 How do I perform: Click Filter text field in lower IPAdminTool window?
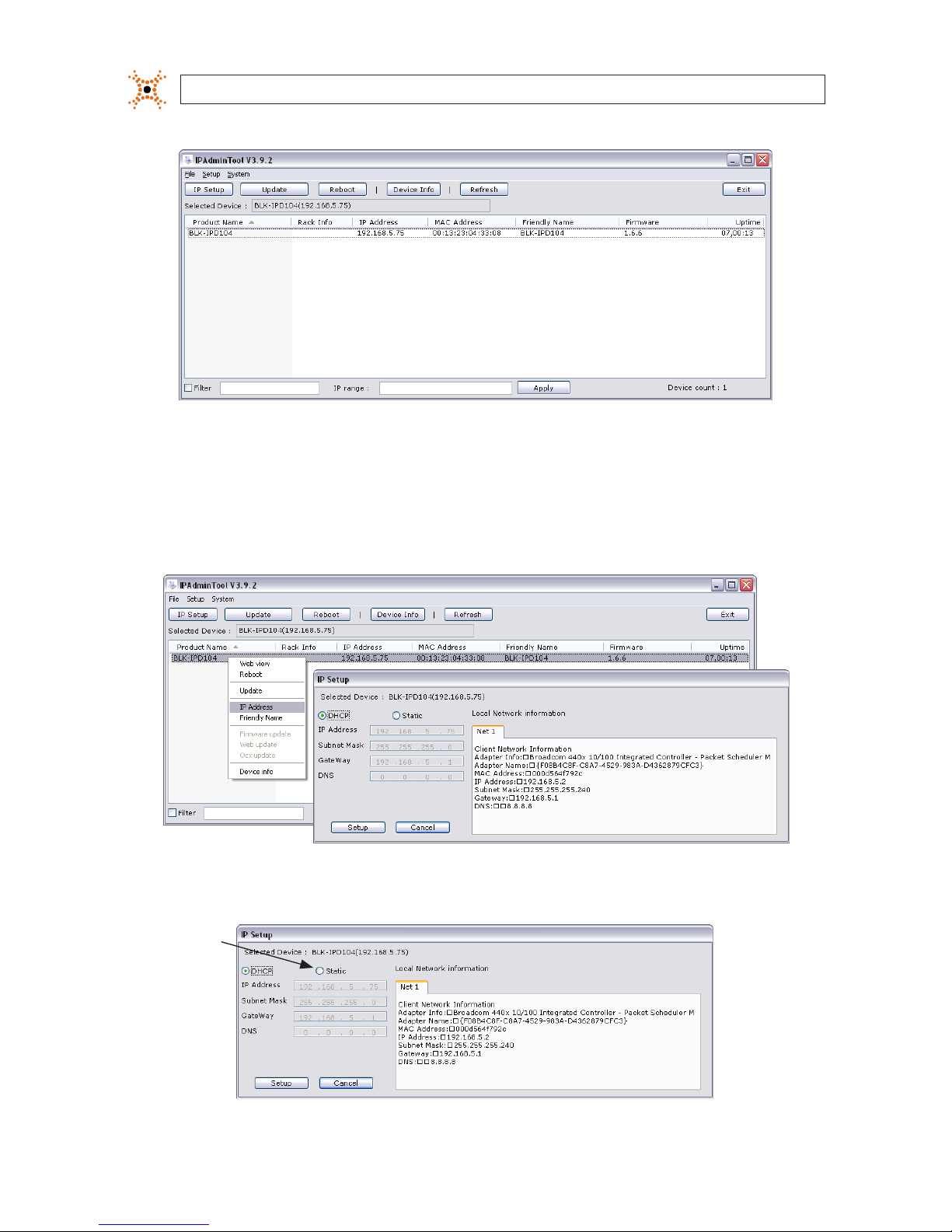click(x=253, y=813)
